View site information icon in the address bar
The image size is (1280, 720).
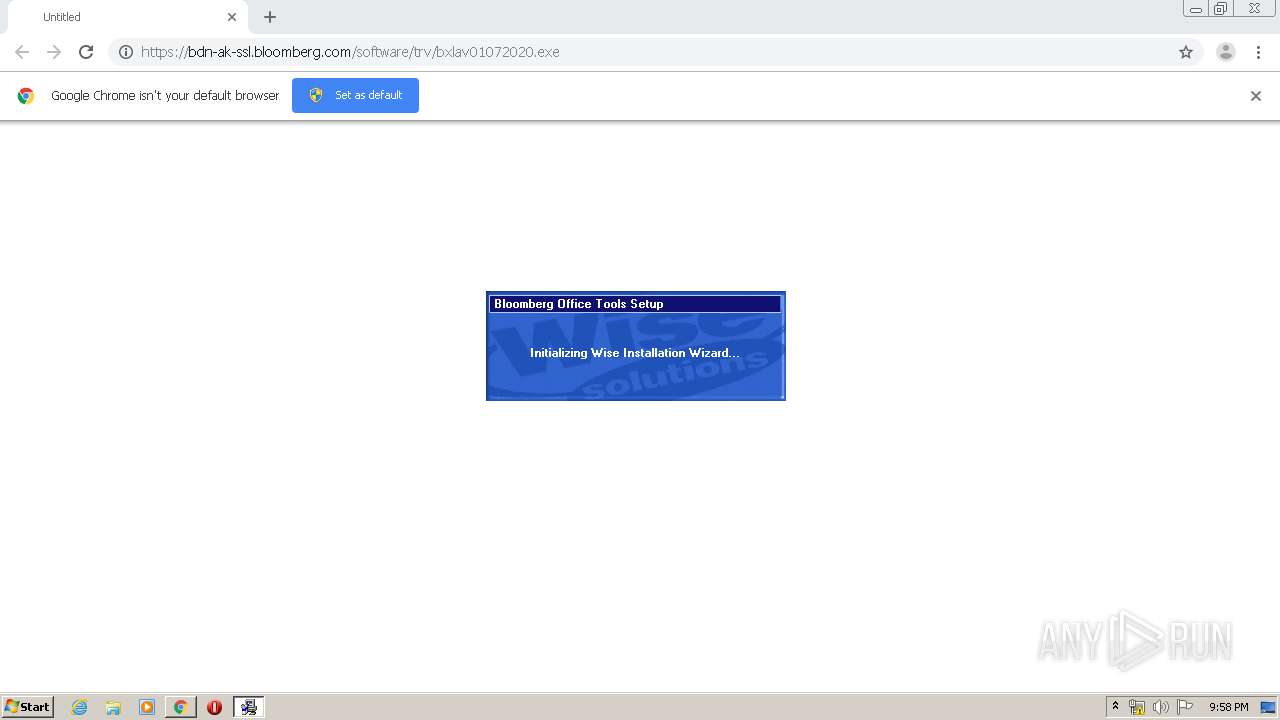click(126, 52)
